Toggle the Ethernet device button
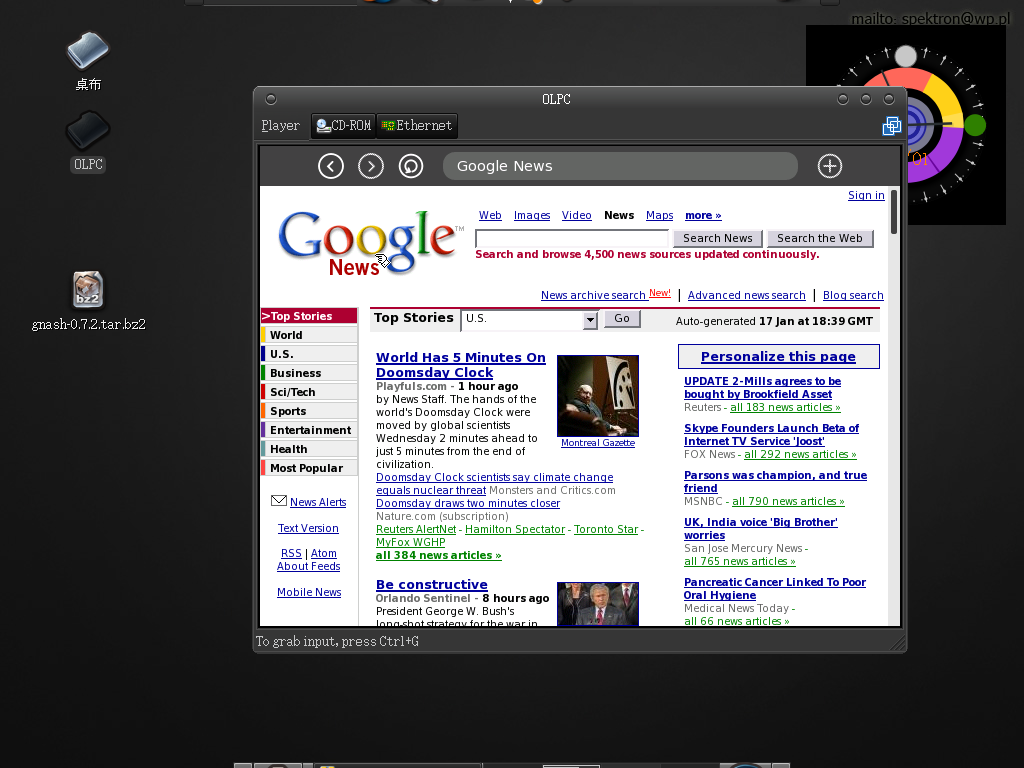Screen dimensions: 1024x768 (x=417, y=125)
